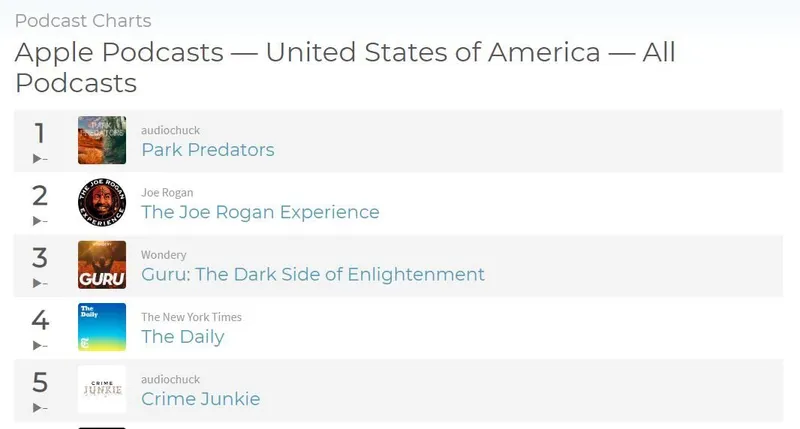Click the rank 2 trend arrow indicator
This screenshot has width=800, height=429.
tap(40, 220)
